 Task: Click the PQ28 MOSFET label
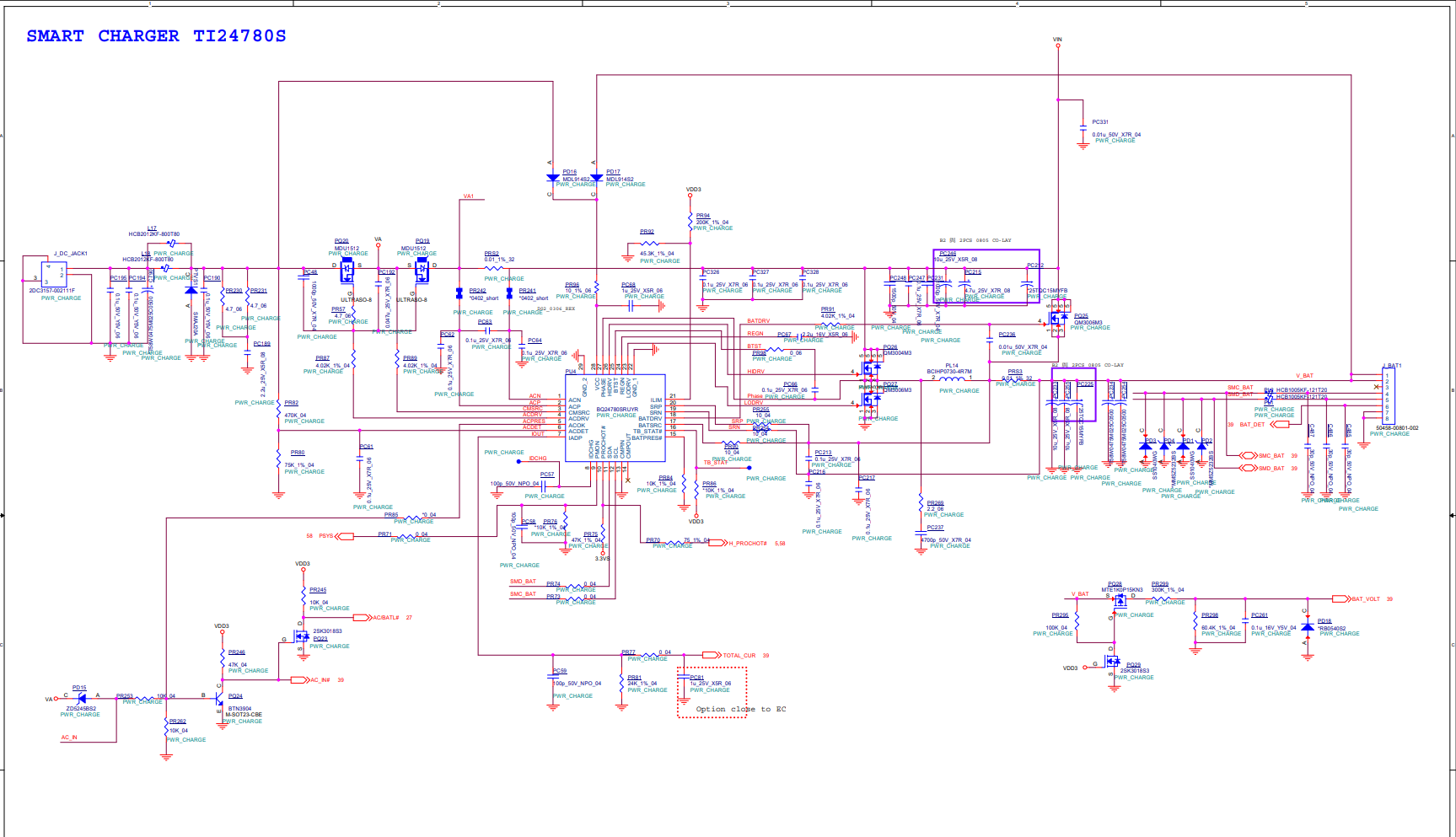pyautogui.click(x=1115, y=584)
